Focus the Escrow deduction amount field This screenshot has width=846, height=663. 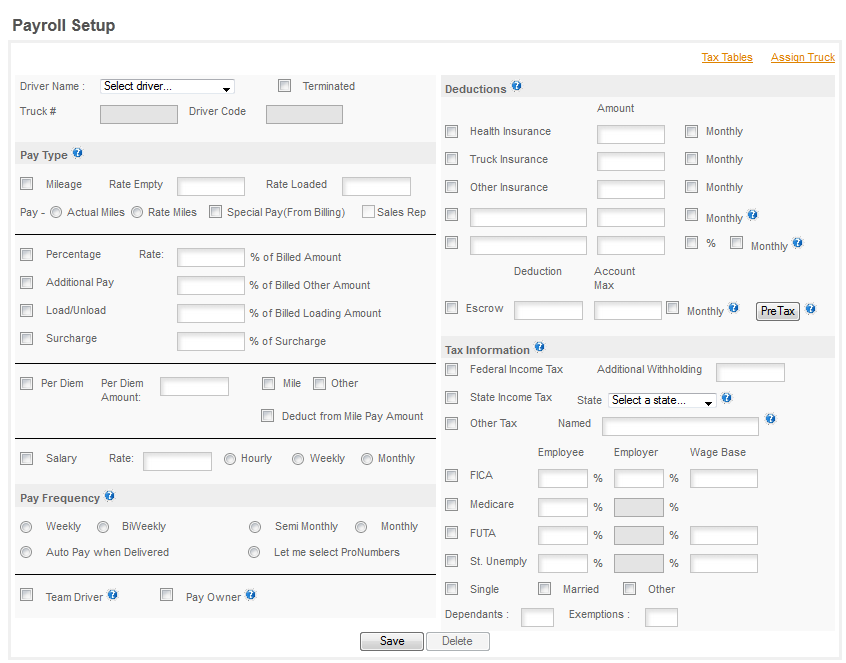(548, 311)
